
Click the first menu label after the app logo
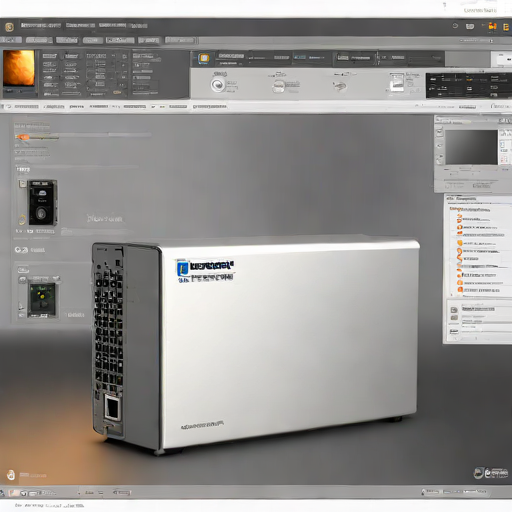[x=41, y=26]
